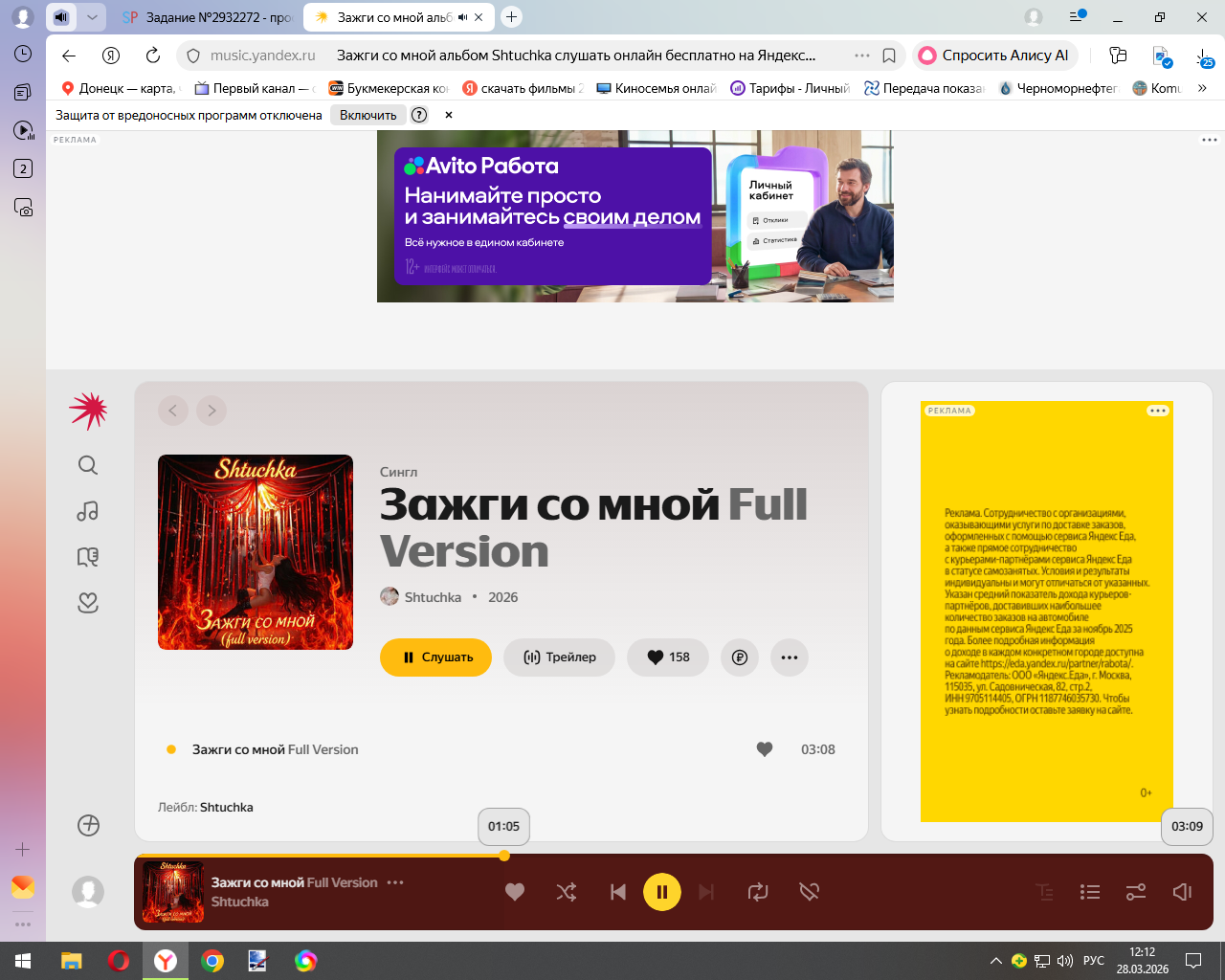
Task: Open the Shtuchka label link
Action: 227,807
